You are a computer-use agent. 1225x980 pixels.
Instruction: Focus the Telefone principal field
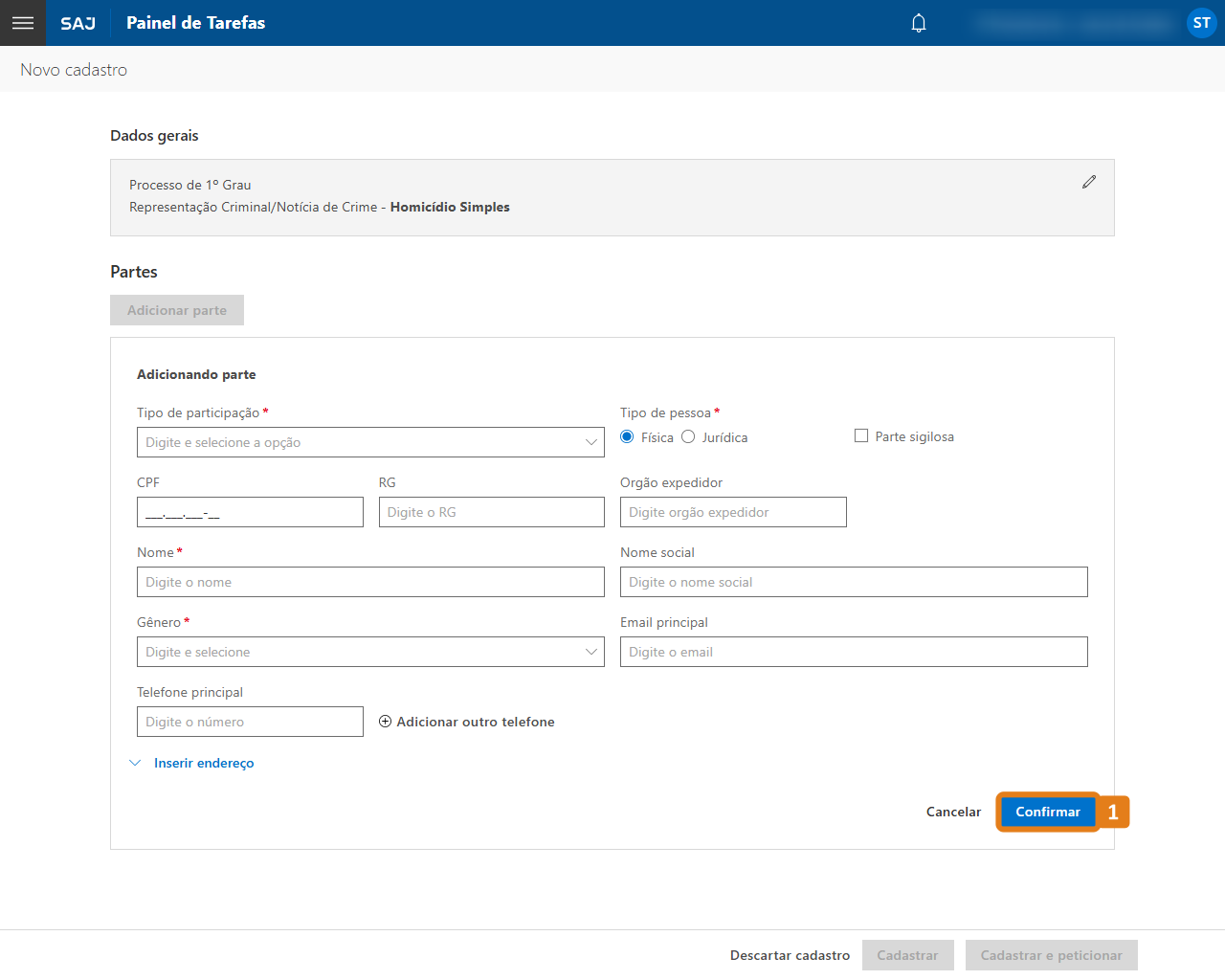250,722
